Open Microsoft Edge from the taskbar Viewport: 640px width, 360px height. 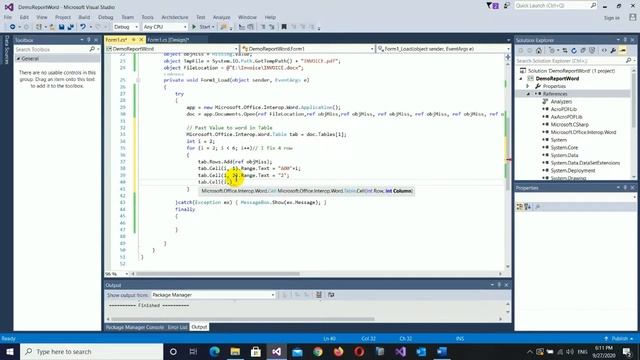pos(214,351)
